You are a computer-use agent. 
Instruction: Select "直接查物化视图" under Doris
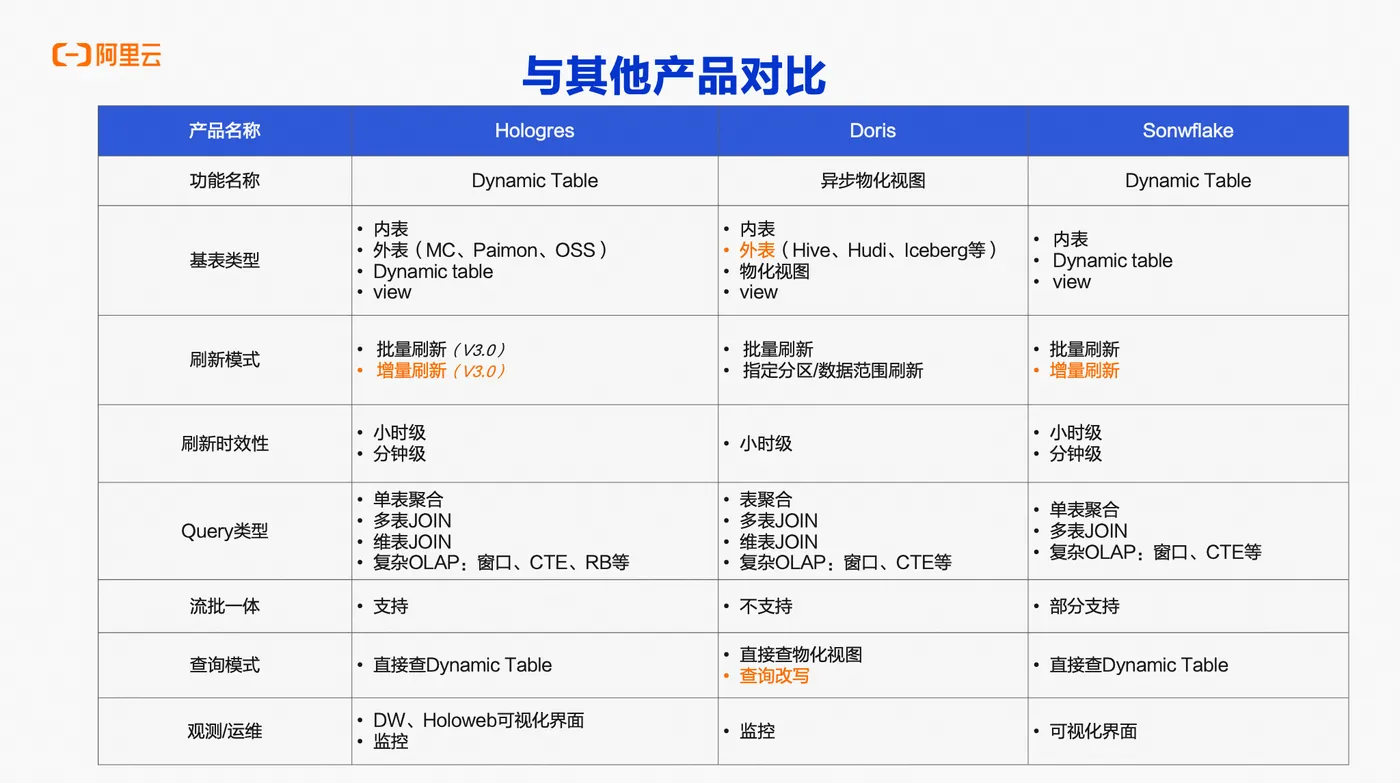tap(800, 655)
